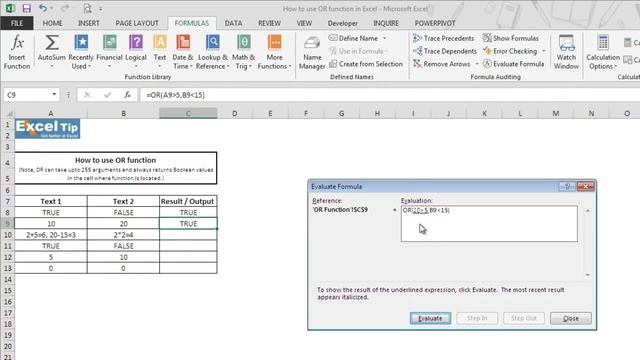The image size is (640, 360).
Task: Switch to the VIEW tab
Action: [304, 23]
